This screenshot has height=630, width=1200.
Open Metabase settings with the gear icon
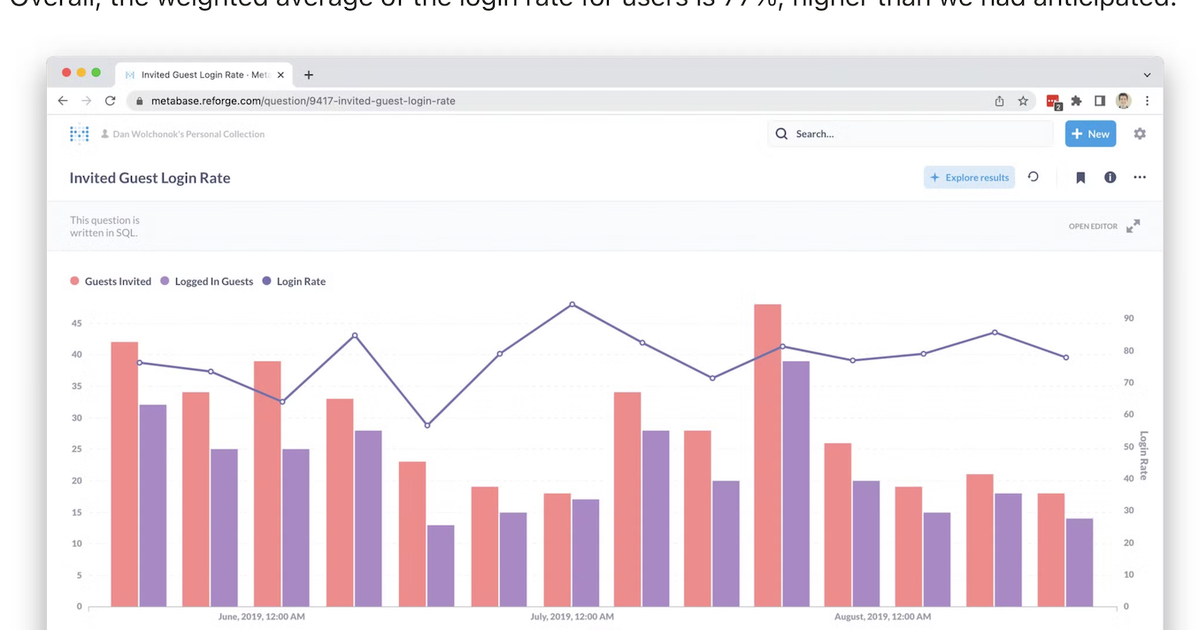pos(1140,133)
